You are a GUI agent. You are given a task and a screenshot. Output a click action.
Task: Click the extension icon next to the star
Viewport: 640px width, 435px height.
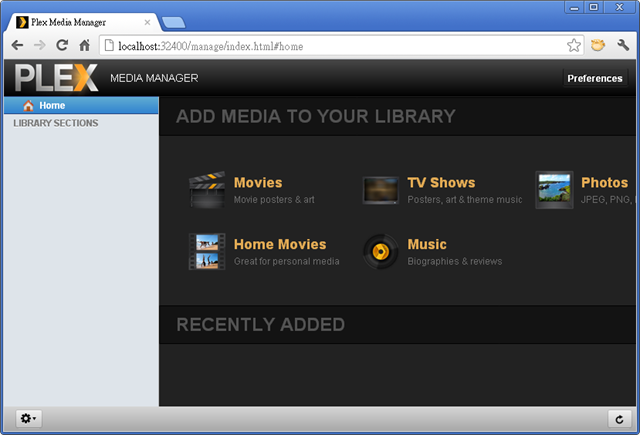[598, 45]
